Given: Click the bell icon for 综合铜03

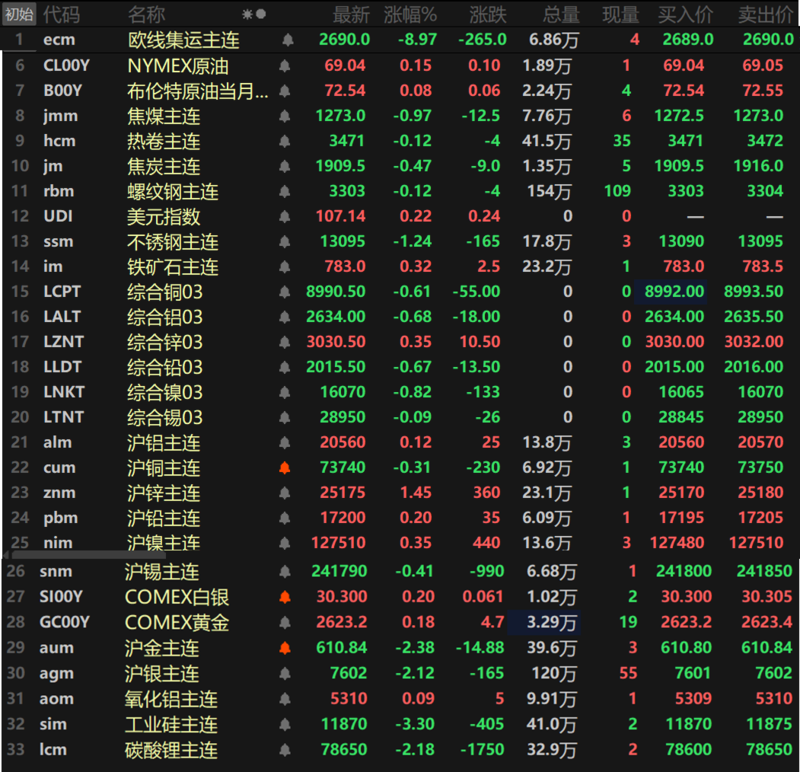Looking at the screenshot, I should [285, 291].
